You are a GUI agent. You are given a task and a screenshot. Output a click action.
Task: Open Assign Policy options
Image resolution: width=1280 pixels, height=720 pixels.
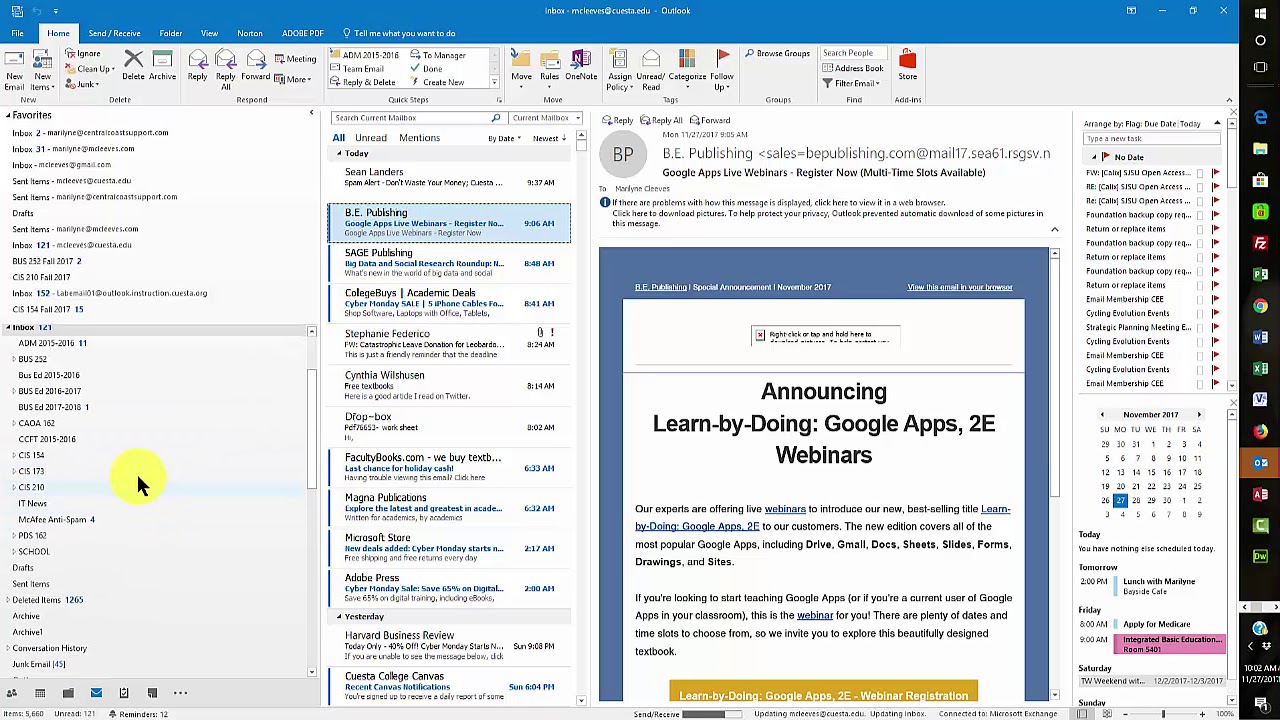pos(619,69)
